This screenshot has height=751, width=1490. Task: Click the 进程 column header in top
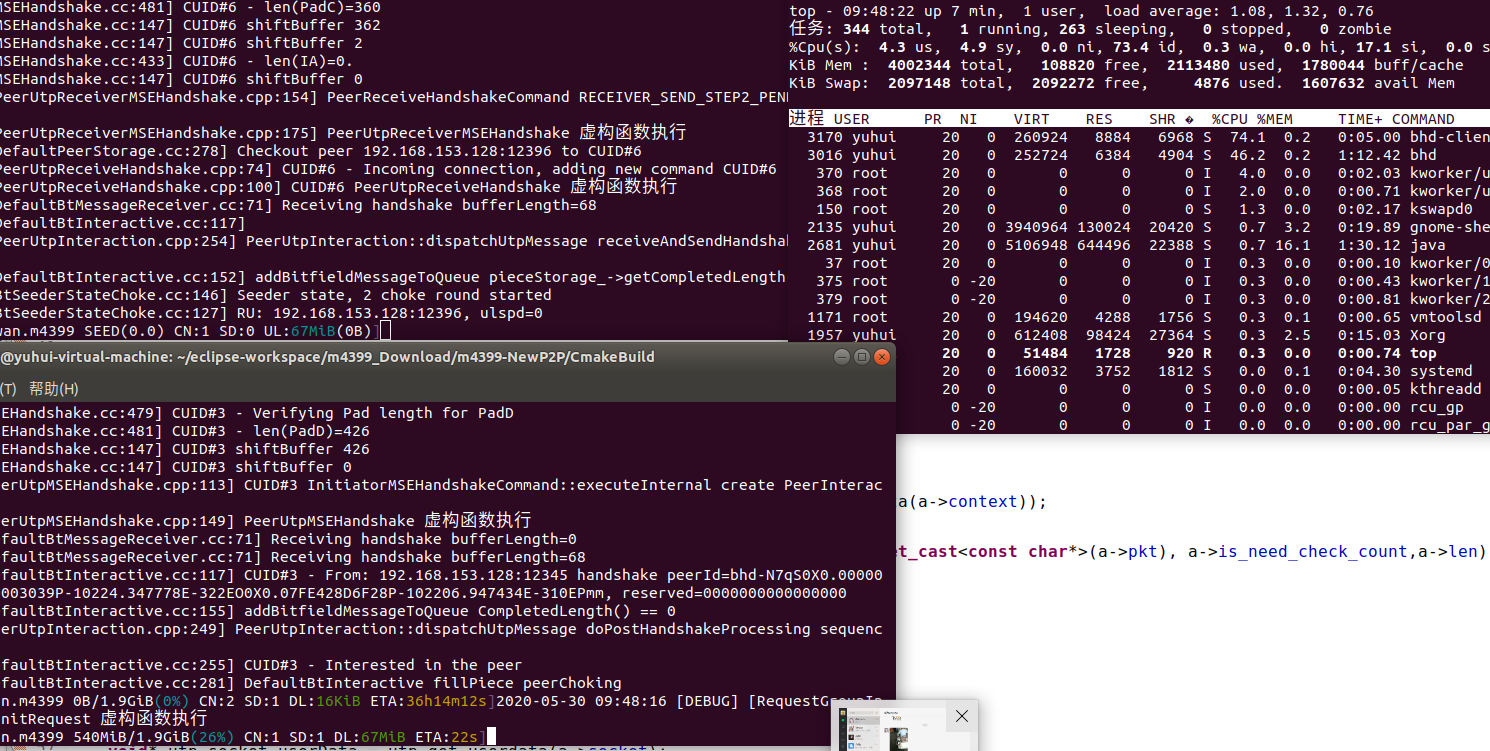[806, 118]
